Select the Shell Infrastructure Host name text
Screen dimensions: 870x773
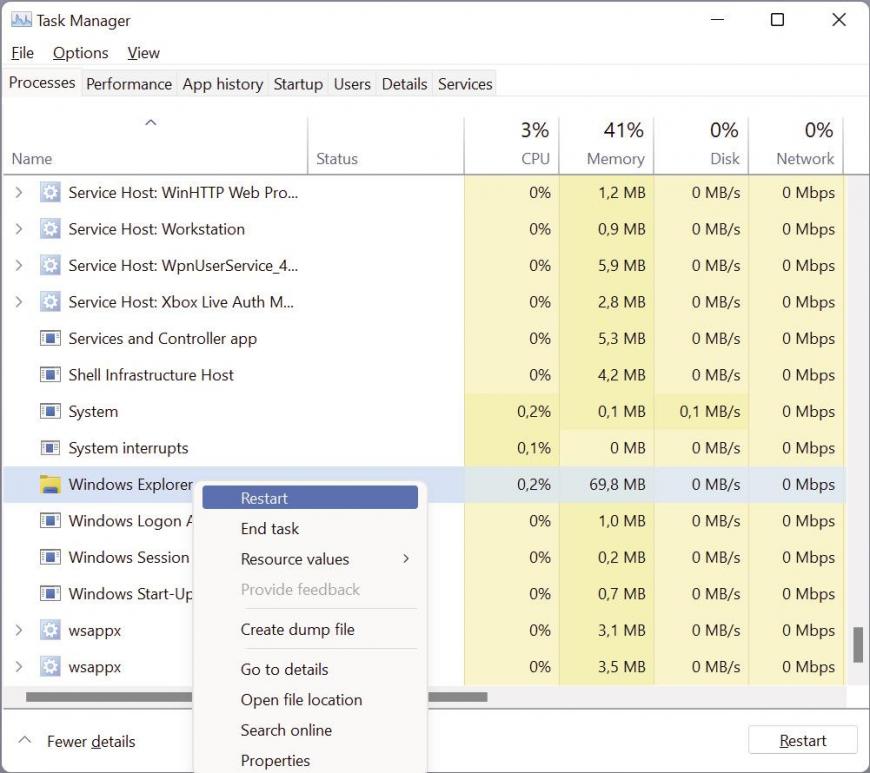click(x=151, y=375)
